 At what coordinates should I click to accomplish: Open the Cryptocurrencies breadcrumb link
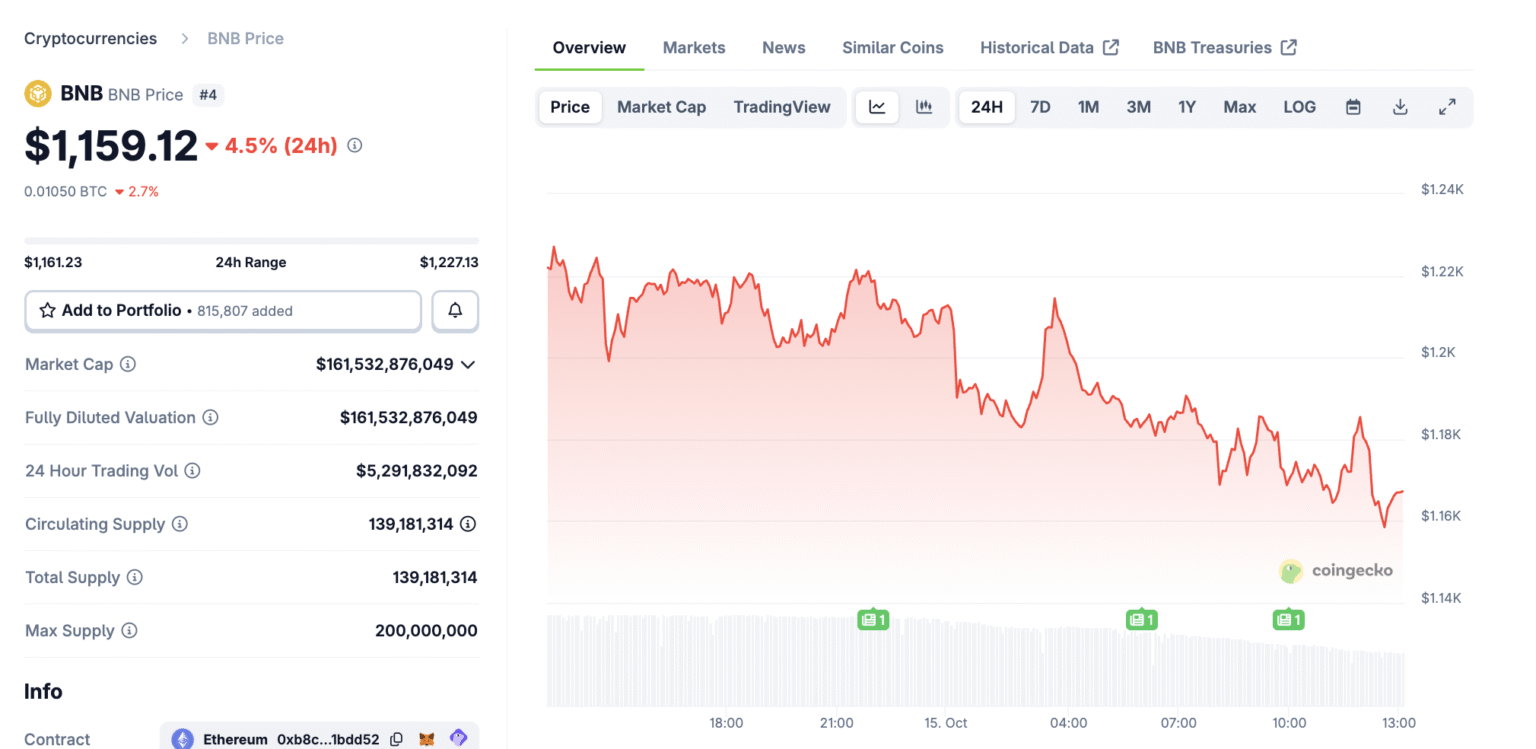90,38
